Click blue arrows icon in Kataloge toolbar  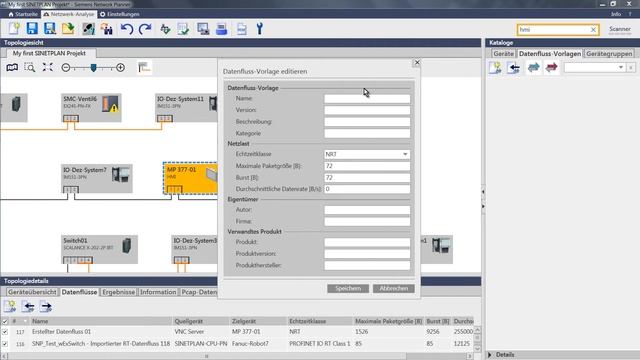(x=533, y=67)
